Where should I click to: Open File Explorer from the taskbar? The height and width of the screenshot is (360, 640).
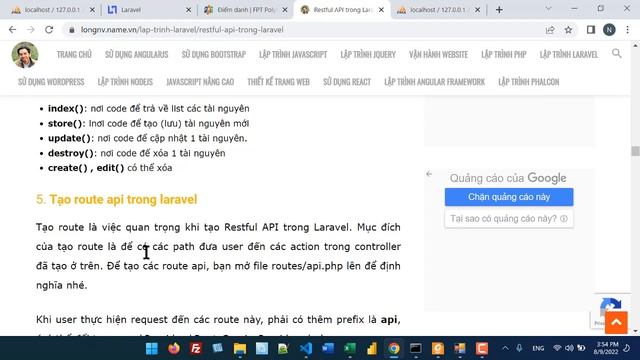tap(240, 349)
